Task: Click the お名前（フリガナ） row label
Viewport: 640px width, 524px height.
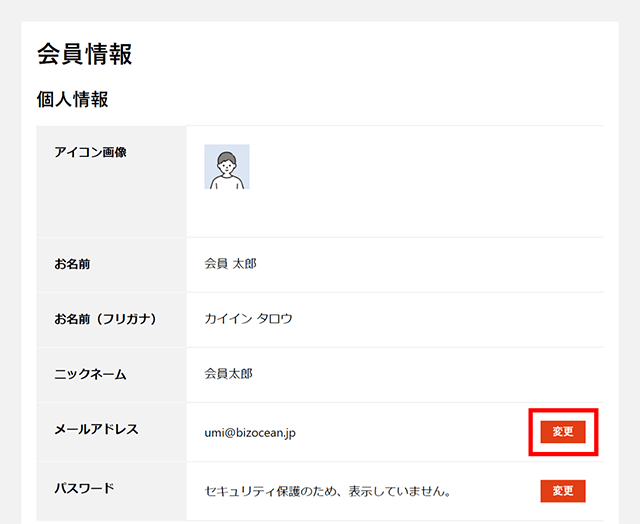Action: coord(105,319)
